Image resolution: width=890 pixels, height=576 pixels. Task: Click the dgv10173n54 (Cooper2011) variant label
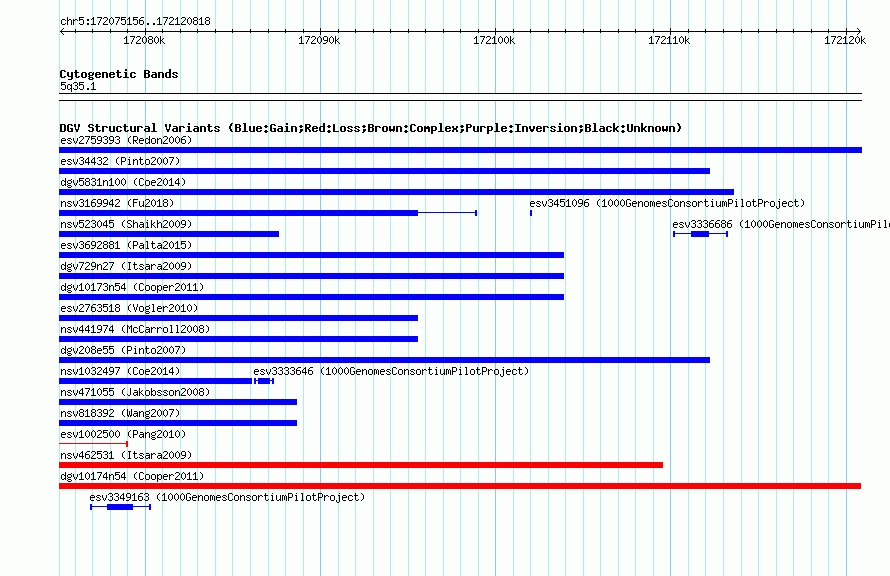(x=132, y=287)
